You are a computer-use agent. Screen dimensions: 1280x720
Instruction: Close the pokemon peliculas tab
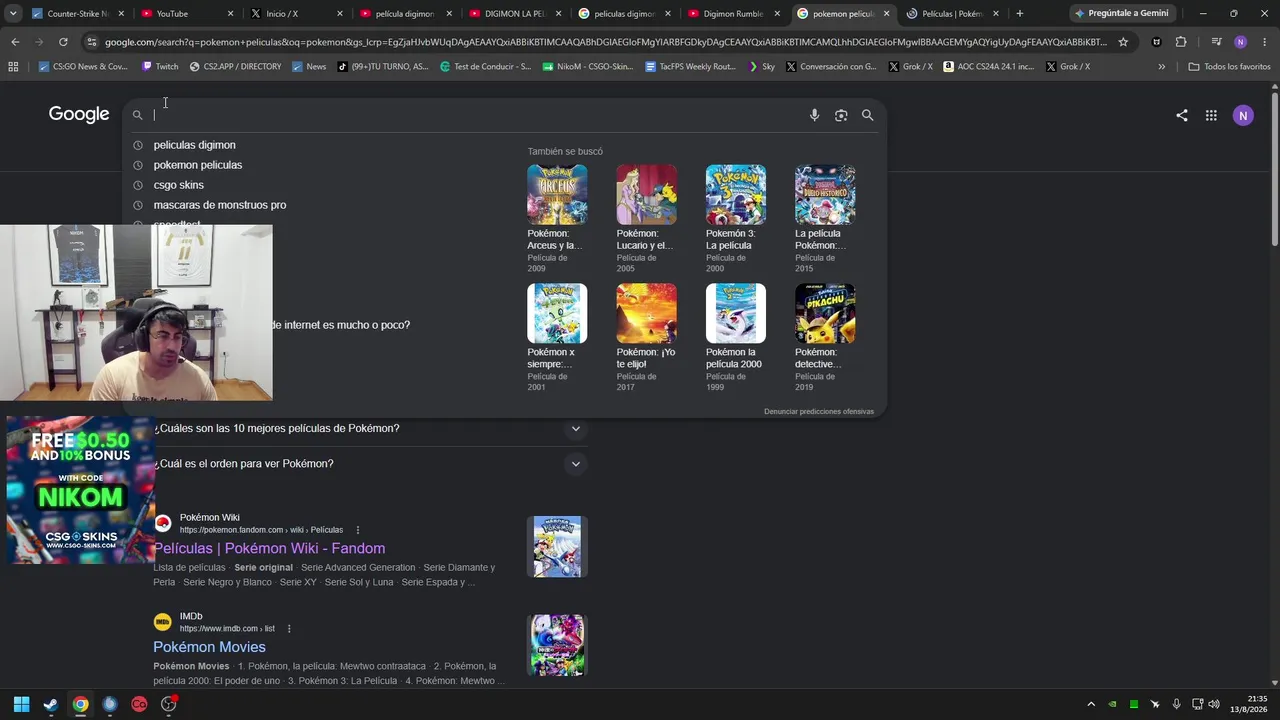pos(886,14)
